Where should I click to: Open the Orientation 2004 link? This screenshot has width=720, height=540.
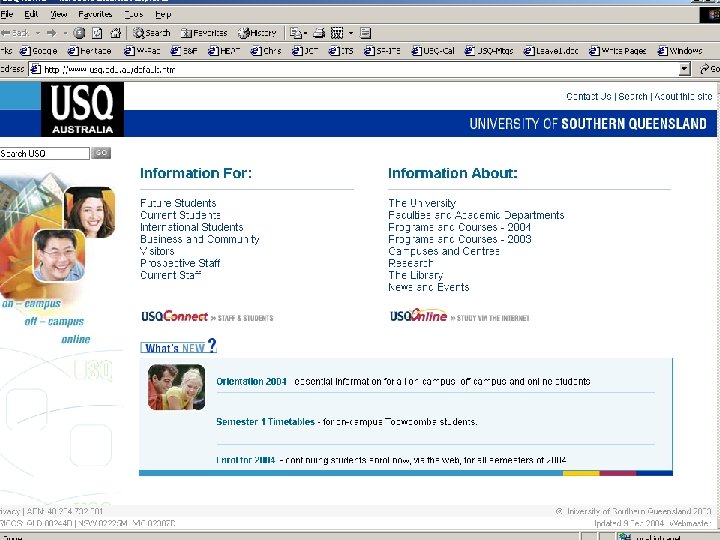(251, 382)
